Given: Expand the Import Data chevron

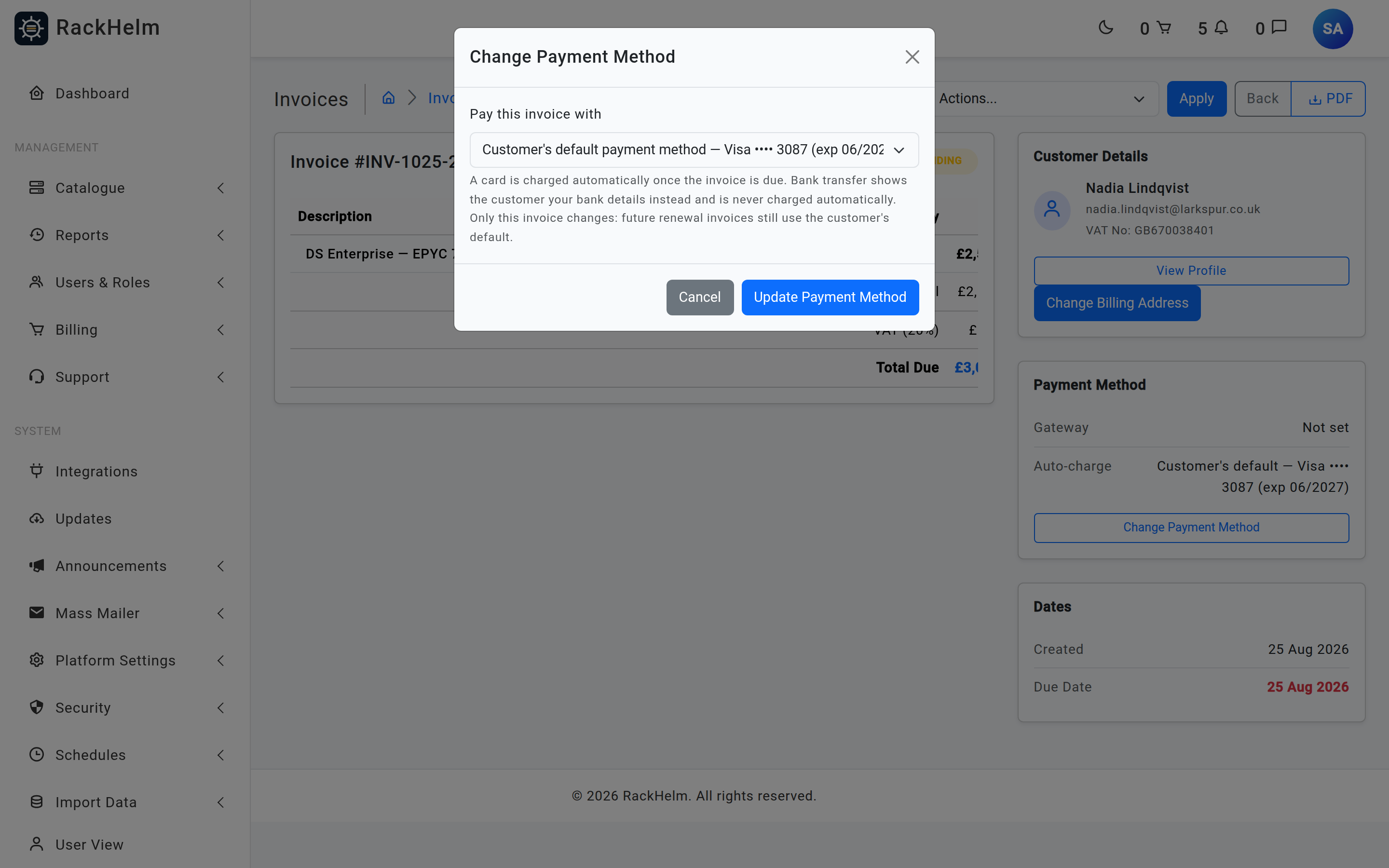Looking at the screenshot, I should point(221,802).
